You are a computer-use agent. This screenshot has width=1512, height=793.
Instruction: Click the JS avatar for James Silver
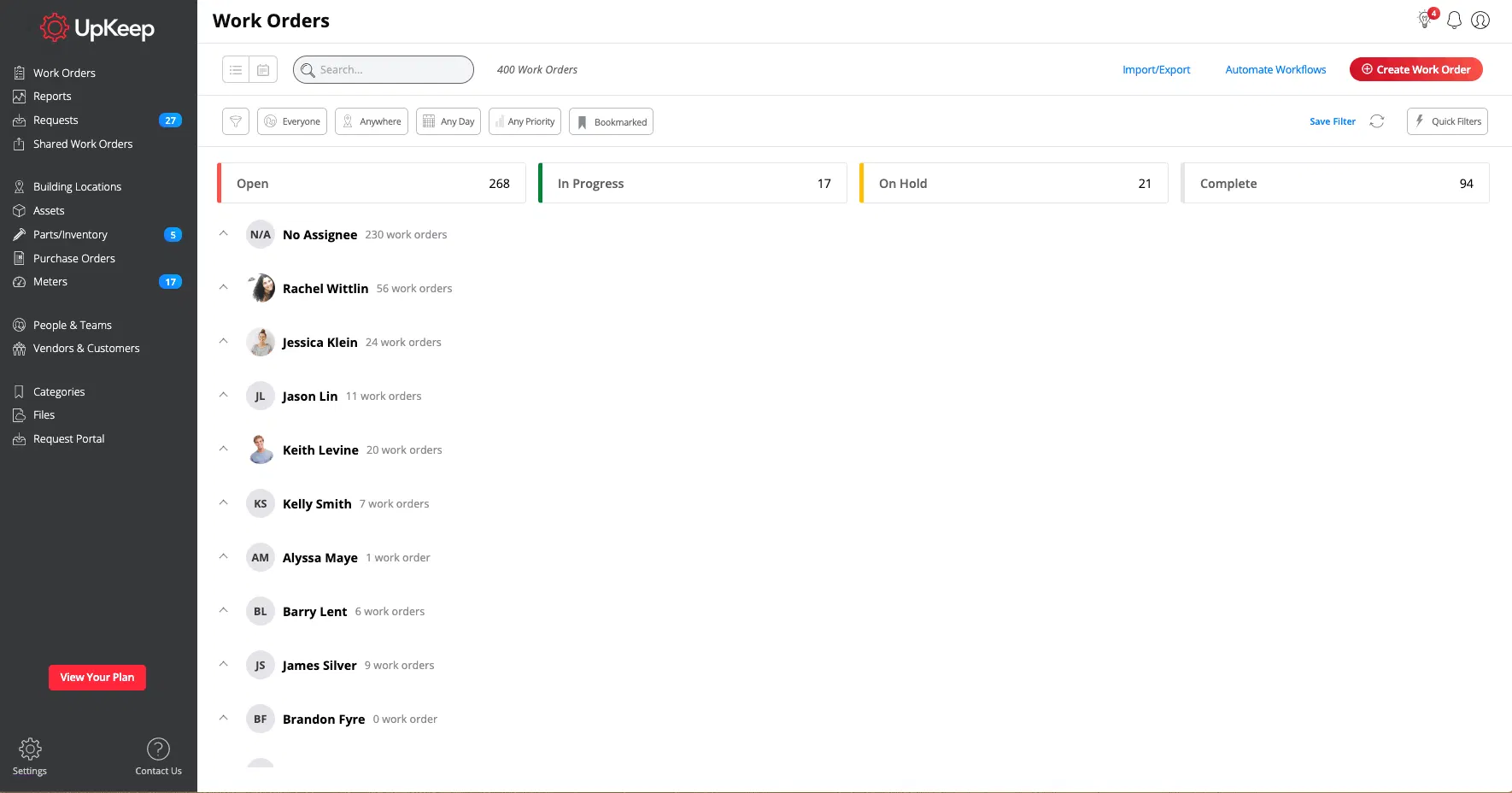click(261, 665)
